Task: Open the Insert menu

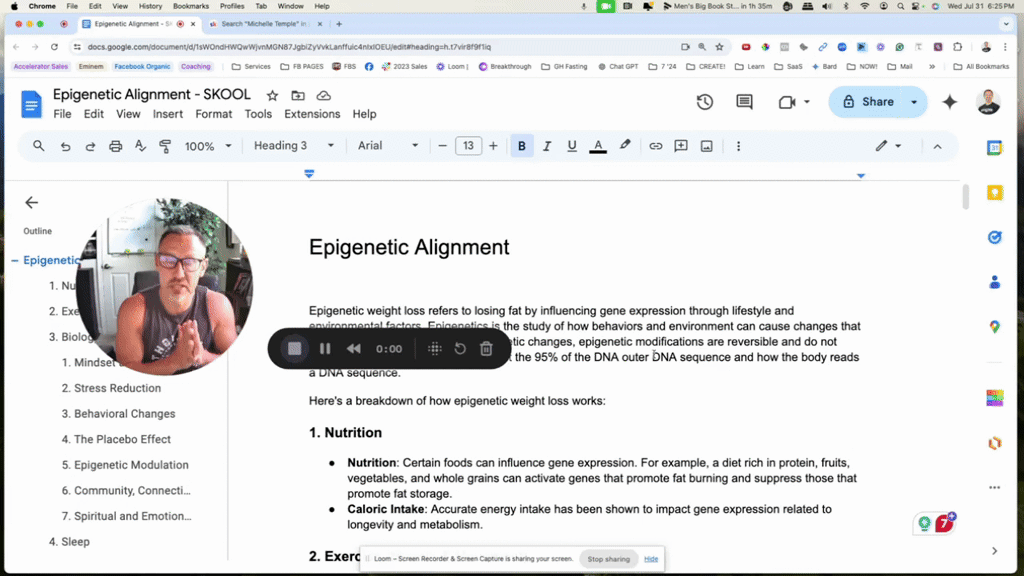Action: coord(168,114)
